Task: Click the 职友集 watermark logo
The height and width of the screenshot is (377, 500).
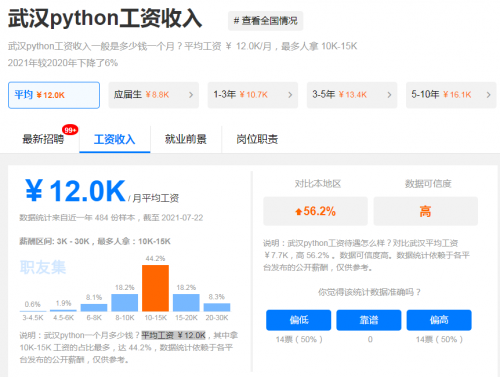Action: click(x=43, y=267)
